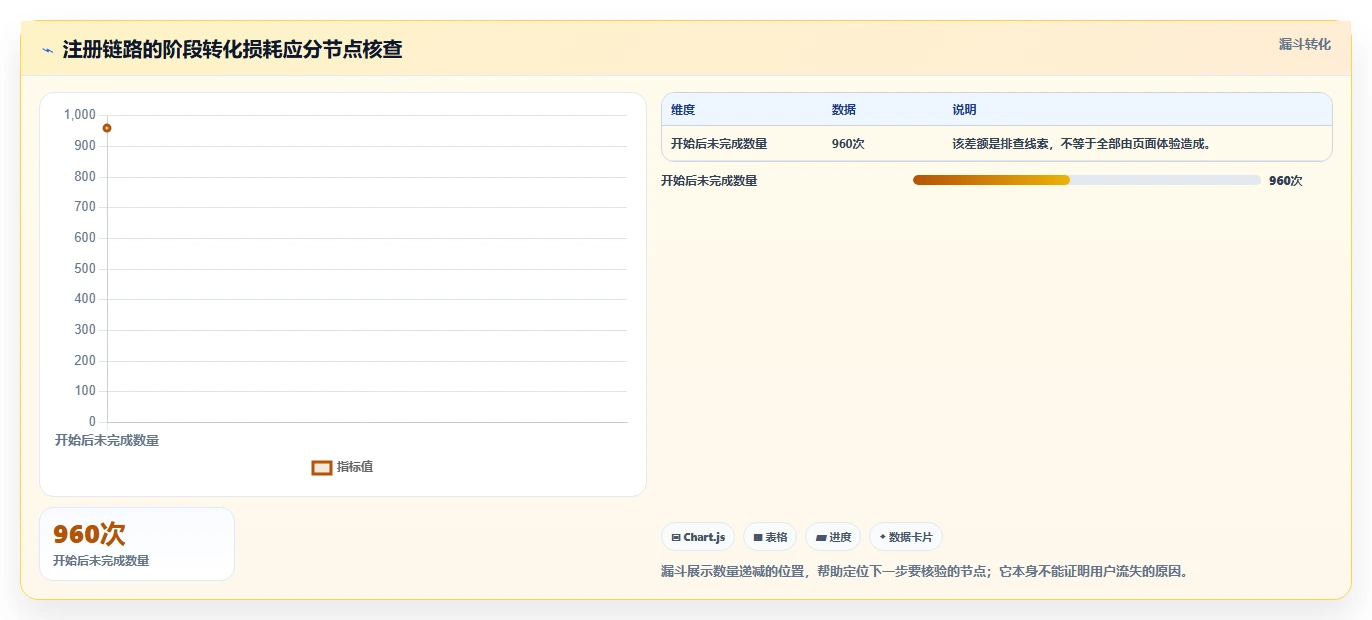This screenshot has height=620, width=1372.
Task: Select the 数据卡片 tag chip
Action: [x=906, y=537]
